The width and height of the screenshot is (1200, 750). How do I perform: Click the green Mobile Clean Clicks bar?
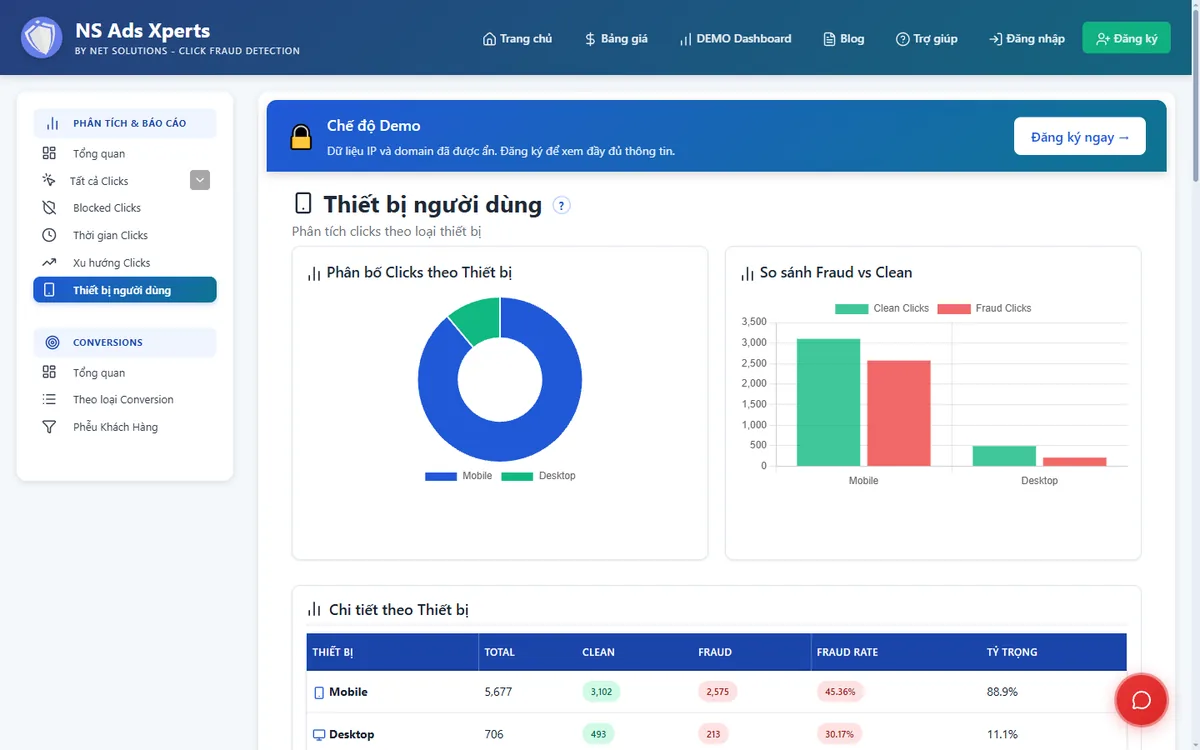(828, 402)
